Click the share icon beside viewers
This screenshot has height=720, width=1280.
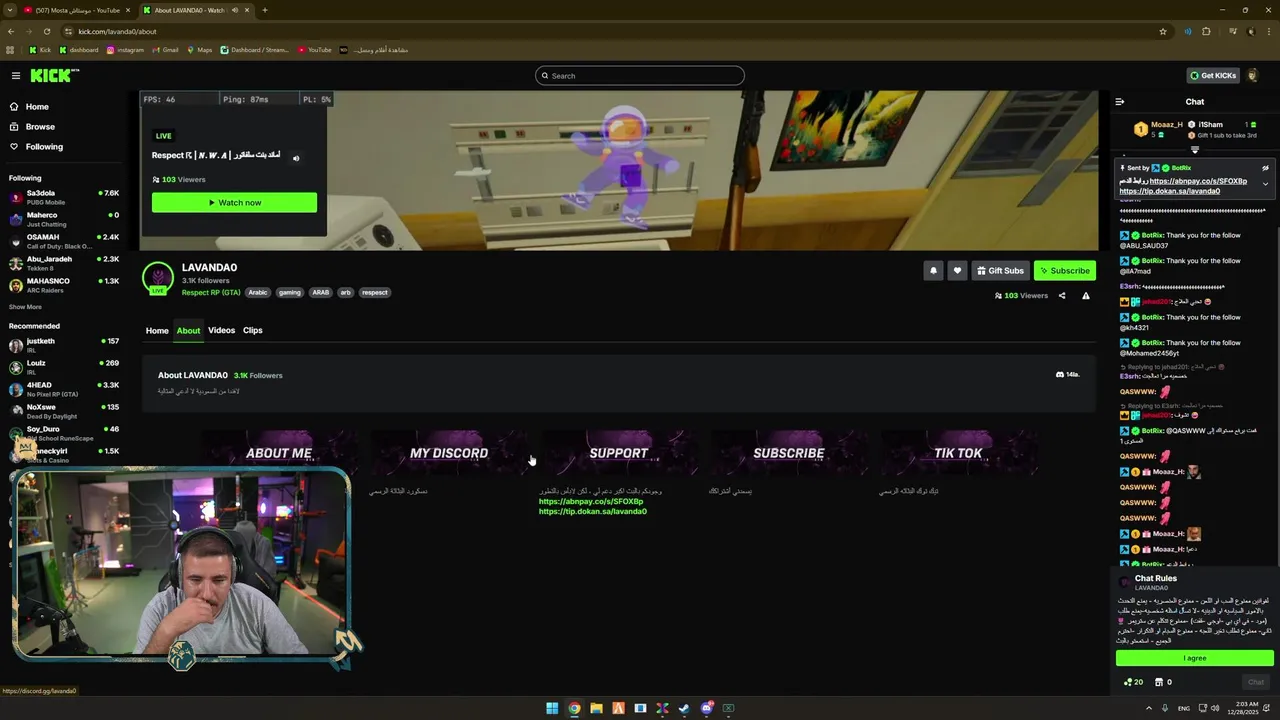[x=1062, y=296]
